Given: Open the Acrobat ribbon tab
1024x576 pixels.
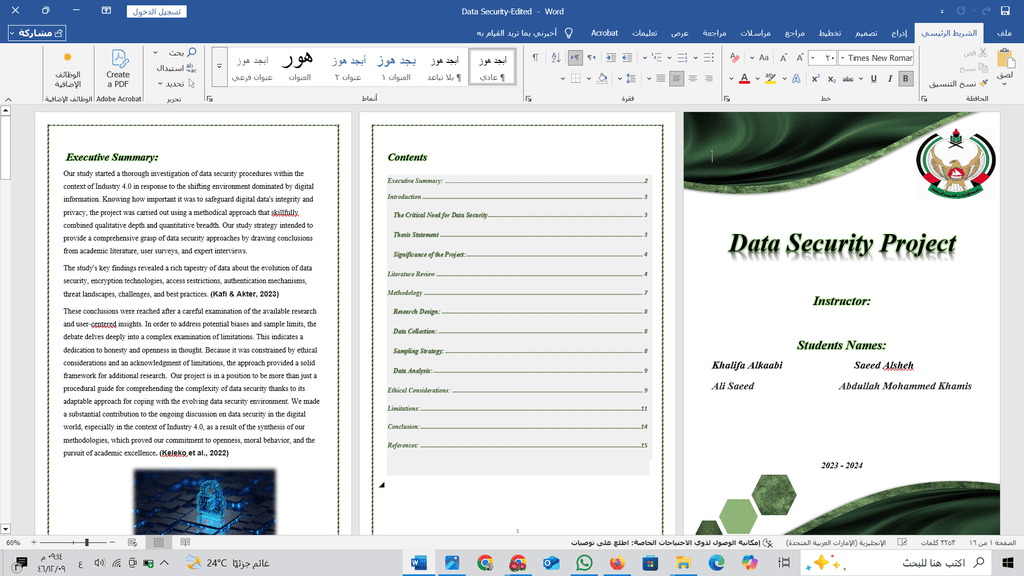Looking at the screenshot, I should coord(604,33).
